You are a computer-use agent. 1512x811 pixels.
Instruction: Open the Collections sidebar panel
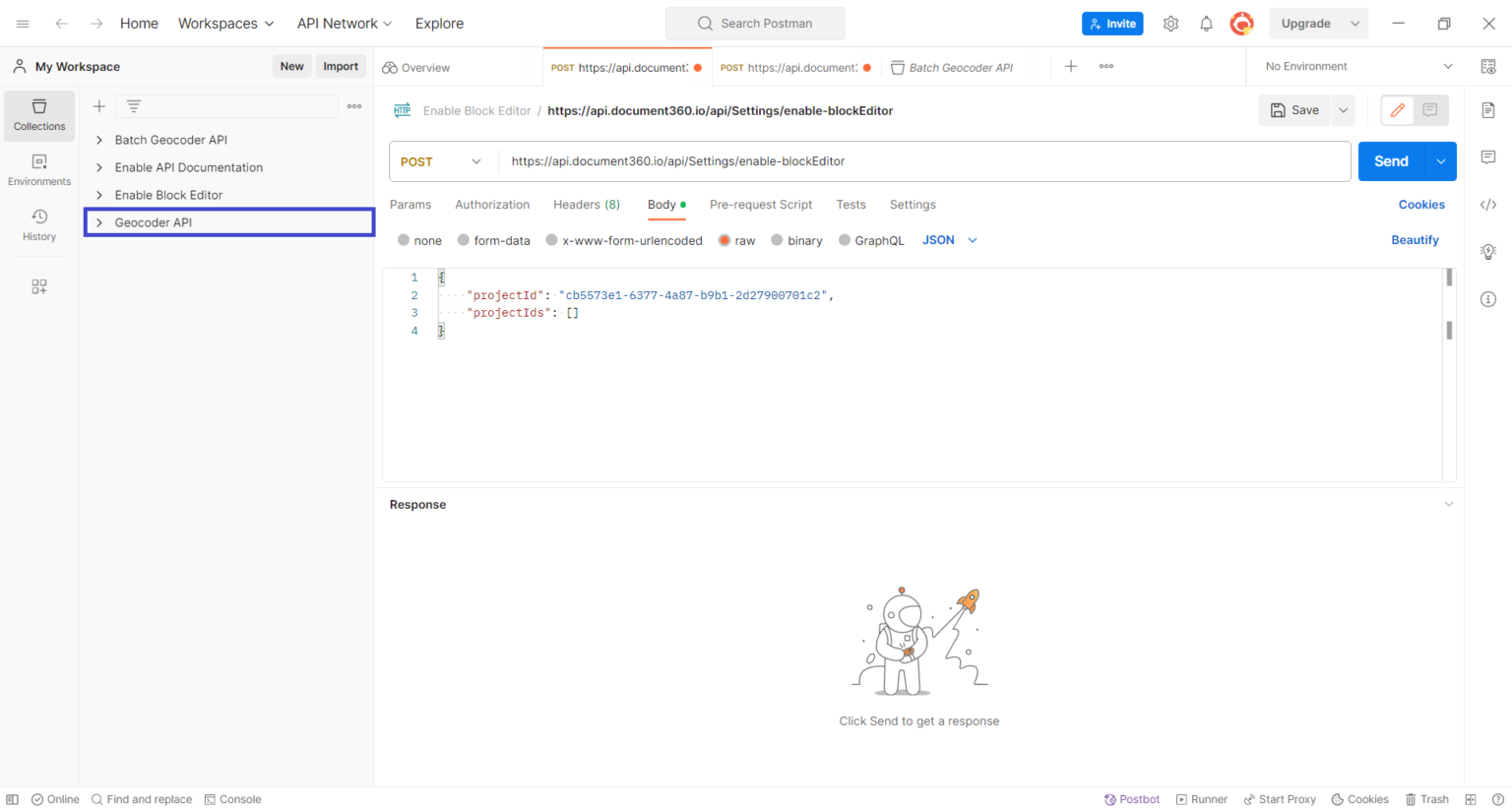click(38, 115)
